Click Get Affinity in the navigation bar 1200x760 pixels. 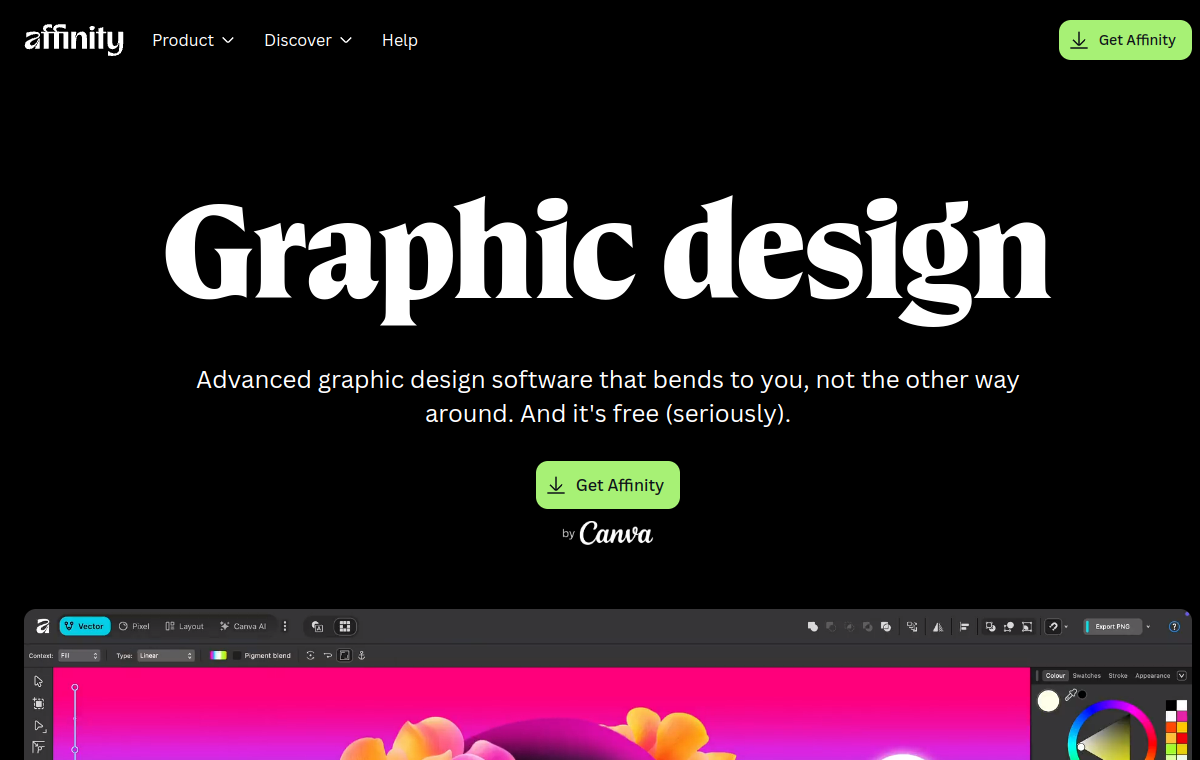pos(1125,40)
